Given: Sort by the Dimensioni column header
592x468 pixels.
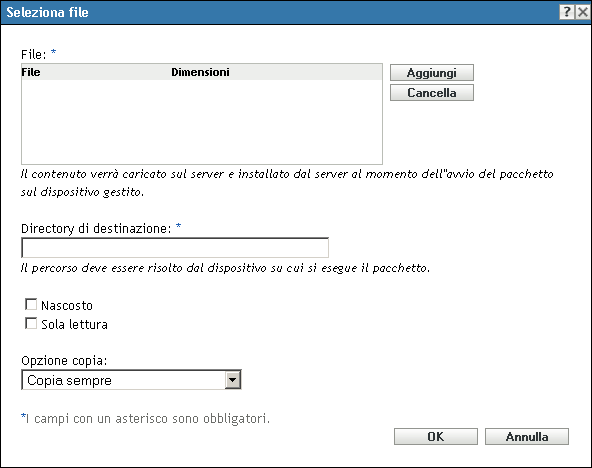Looking at the screenshot, I should pyautogui.click(x=200, y=72).
